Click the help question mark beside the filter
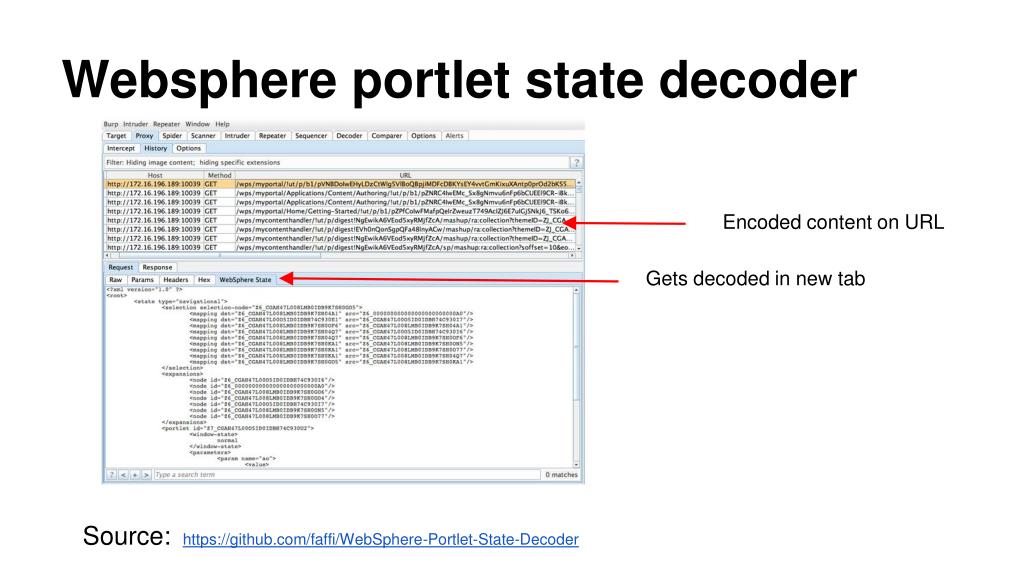The width and height of the screenshot is (1024, 576). [x=576, y=163]
